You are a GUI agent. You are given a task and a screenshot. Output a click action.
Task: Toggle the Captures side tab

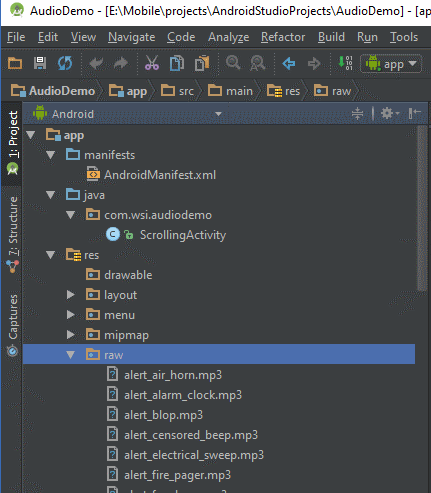(x=13, y=325)
